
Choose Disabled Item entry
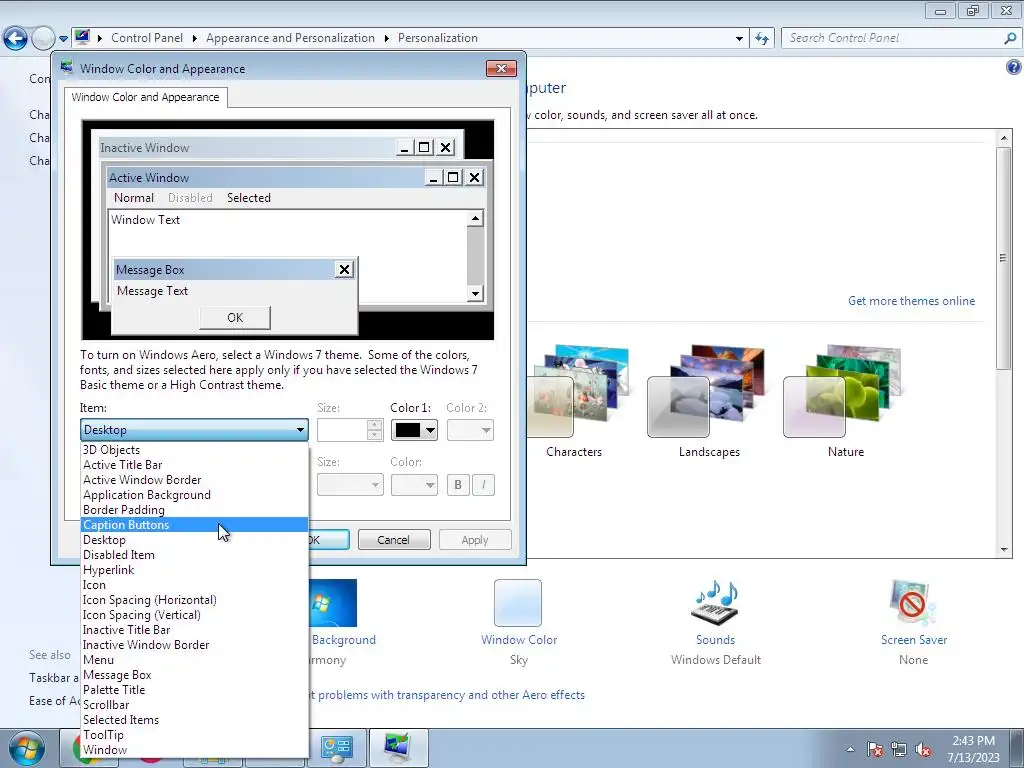pos(194,554)
